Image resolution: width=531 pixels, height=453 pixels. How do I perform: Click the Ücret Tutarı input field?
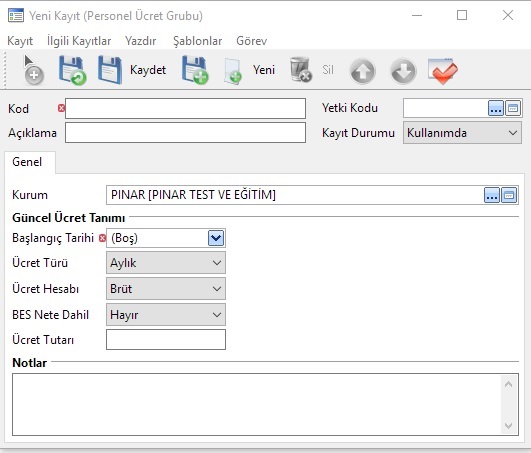(166, 340)
